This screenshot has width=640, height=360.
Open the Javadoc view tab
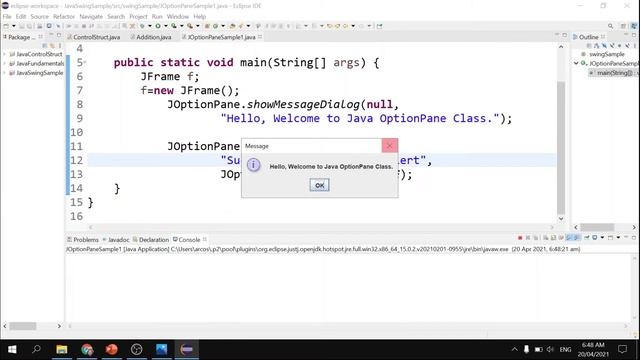point(116,240)
